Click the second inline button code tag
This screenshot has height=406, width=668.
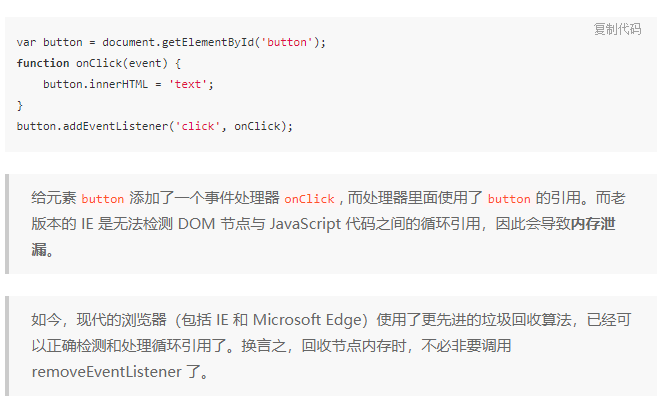509,199
